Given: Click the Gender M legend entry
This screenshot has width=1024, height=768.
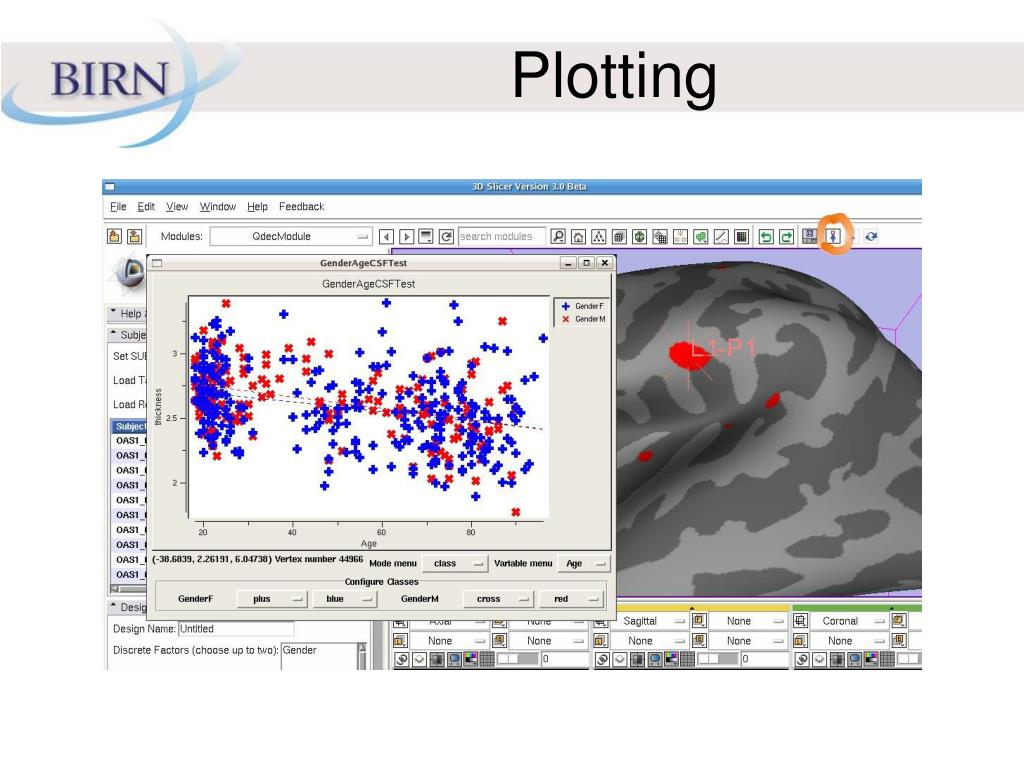Looking at the screenshot, I should pyautogui.click(x=583, y=319).
